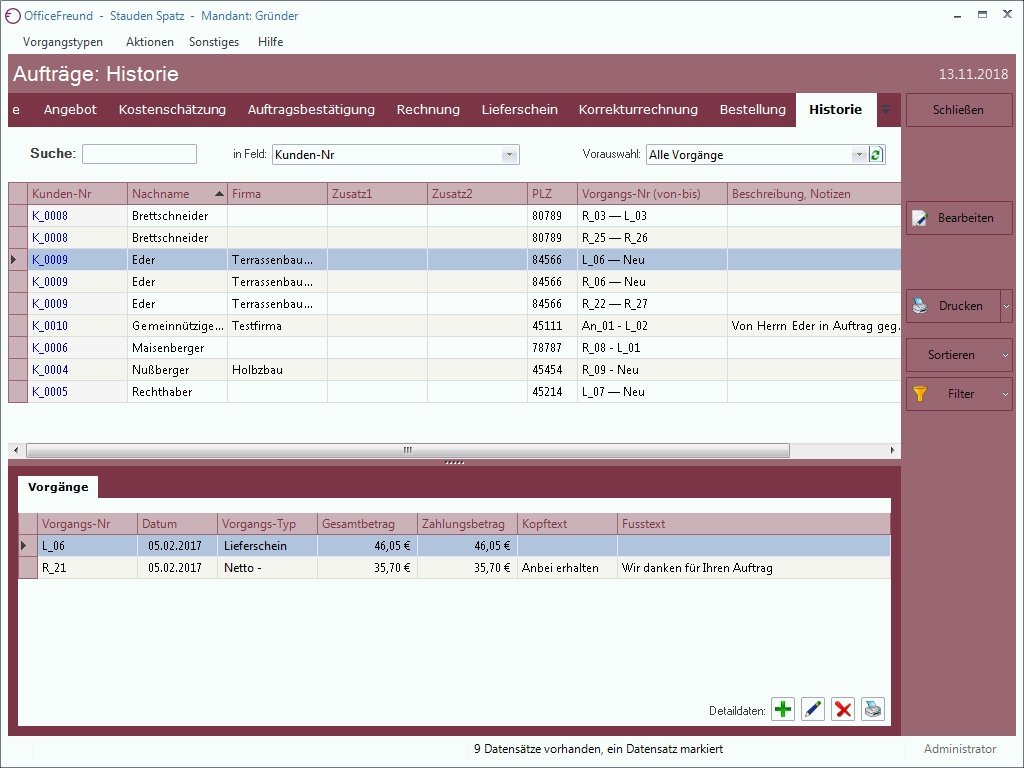Click the red X delete Detaildaten icon

(842, 709)
